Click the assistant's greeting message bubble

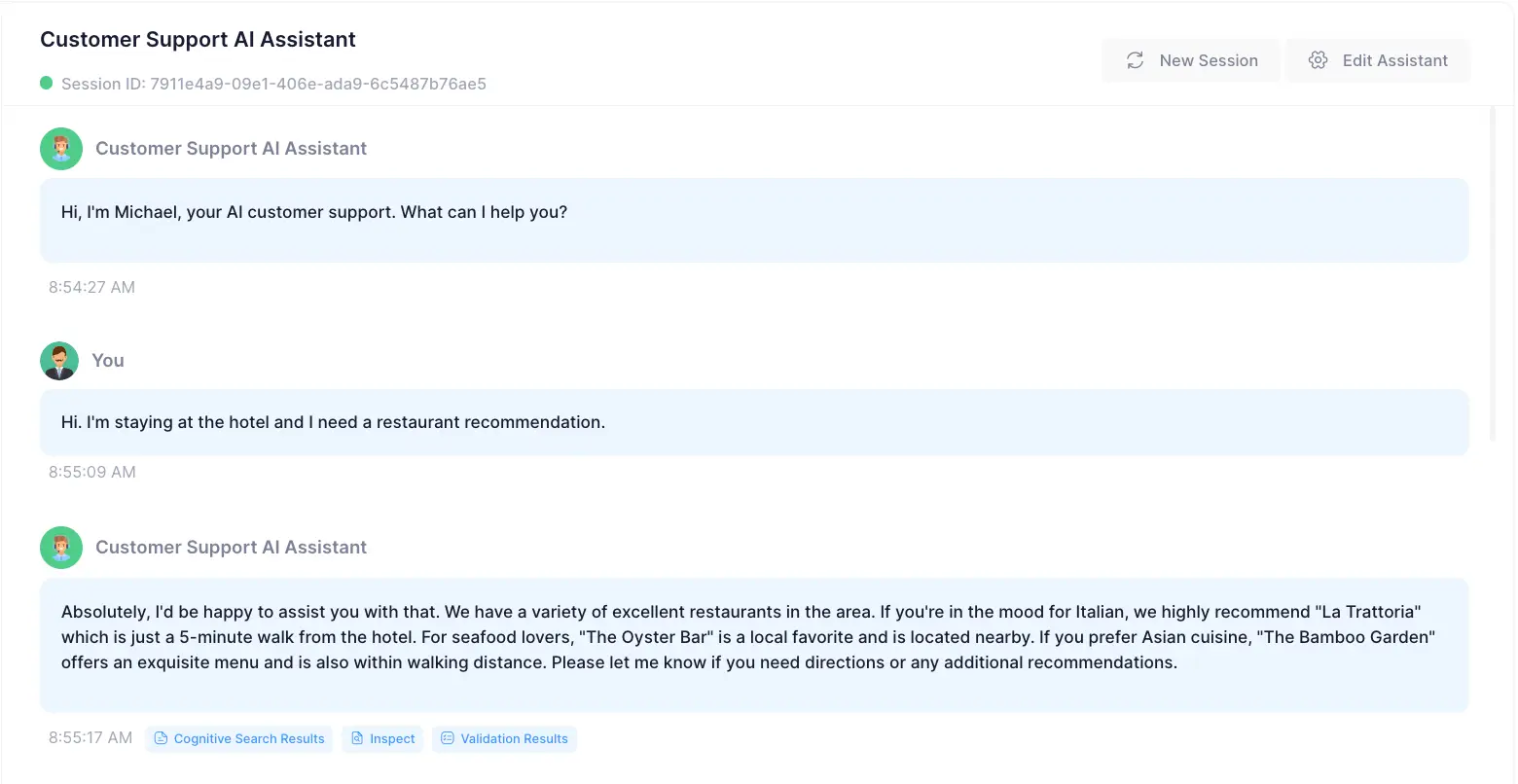click(x=754, y=220)
